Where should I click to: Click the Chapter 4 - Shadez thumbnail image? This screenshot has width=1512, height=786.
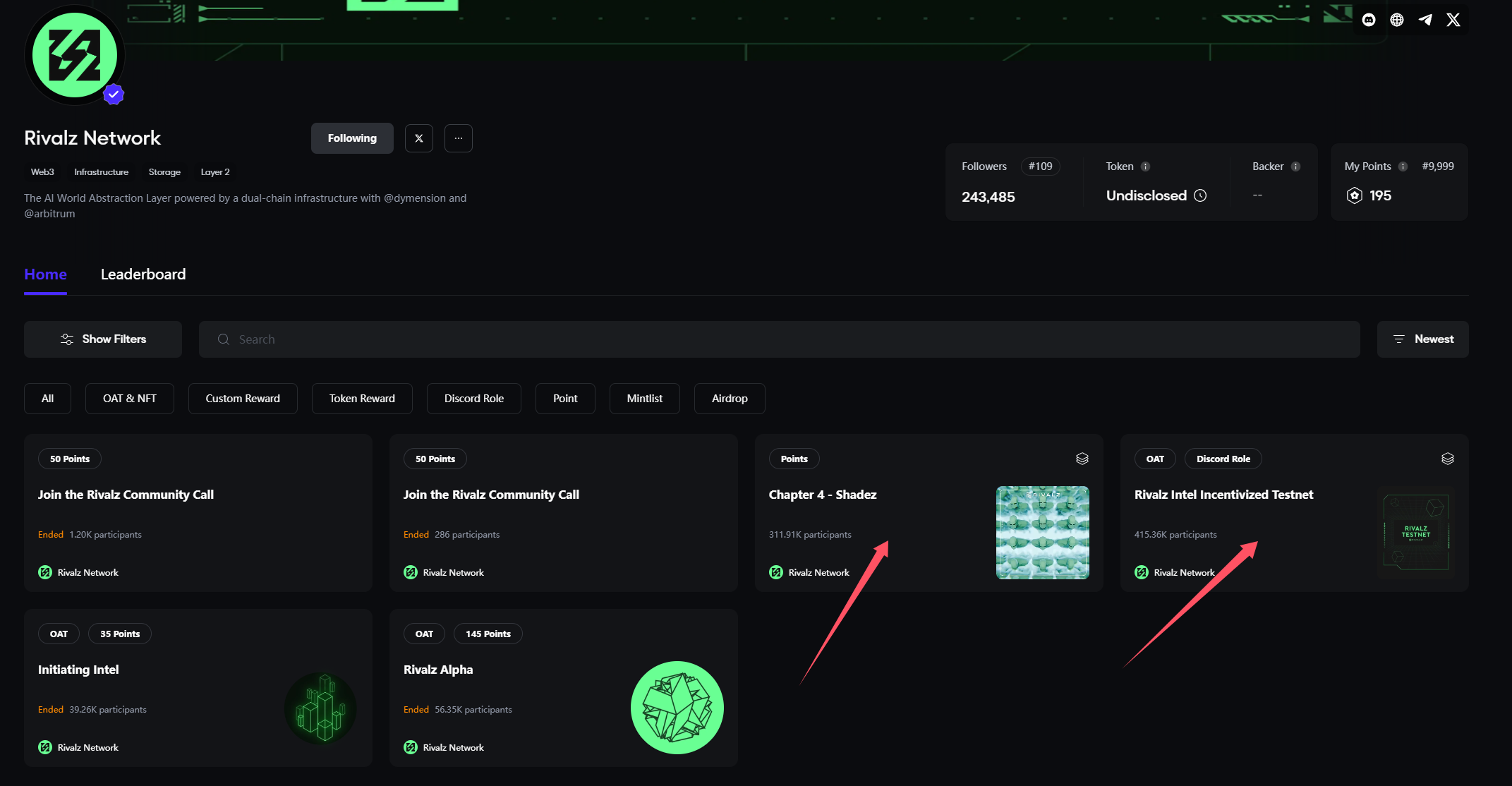pos(1043,533)
